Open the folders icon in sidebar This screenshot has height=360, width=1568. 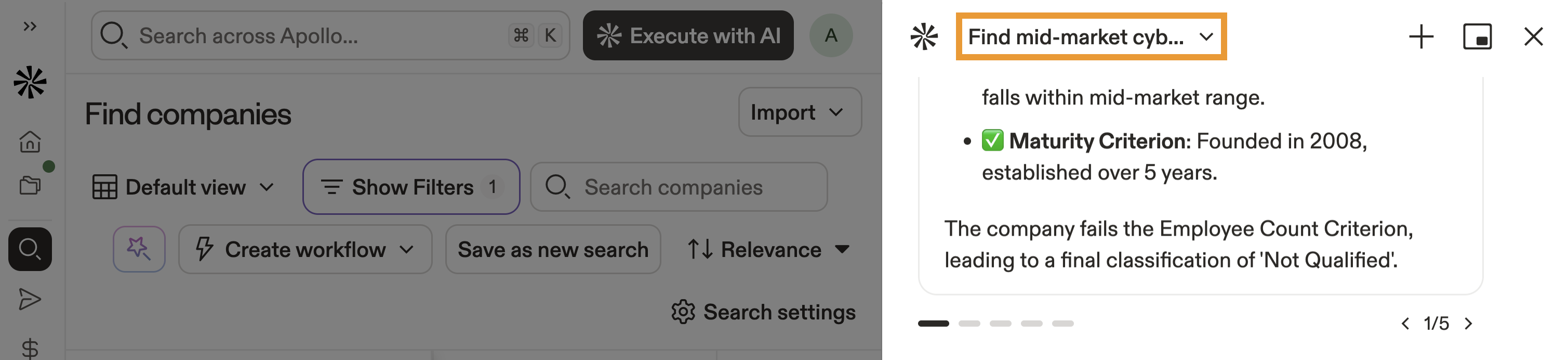click(x=30, y=185)
